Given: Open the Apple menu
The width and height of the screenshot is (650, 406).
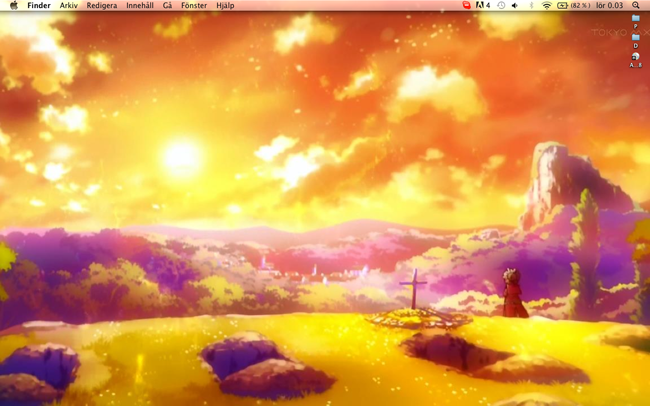Looking at the screenshot, I should [x=14, y=5].
